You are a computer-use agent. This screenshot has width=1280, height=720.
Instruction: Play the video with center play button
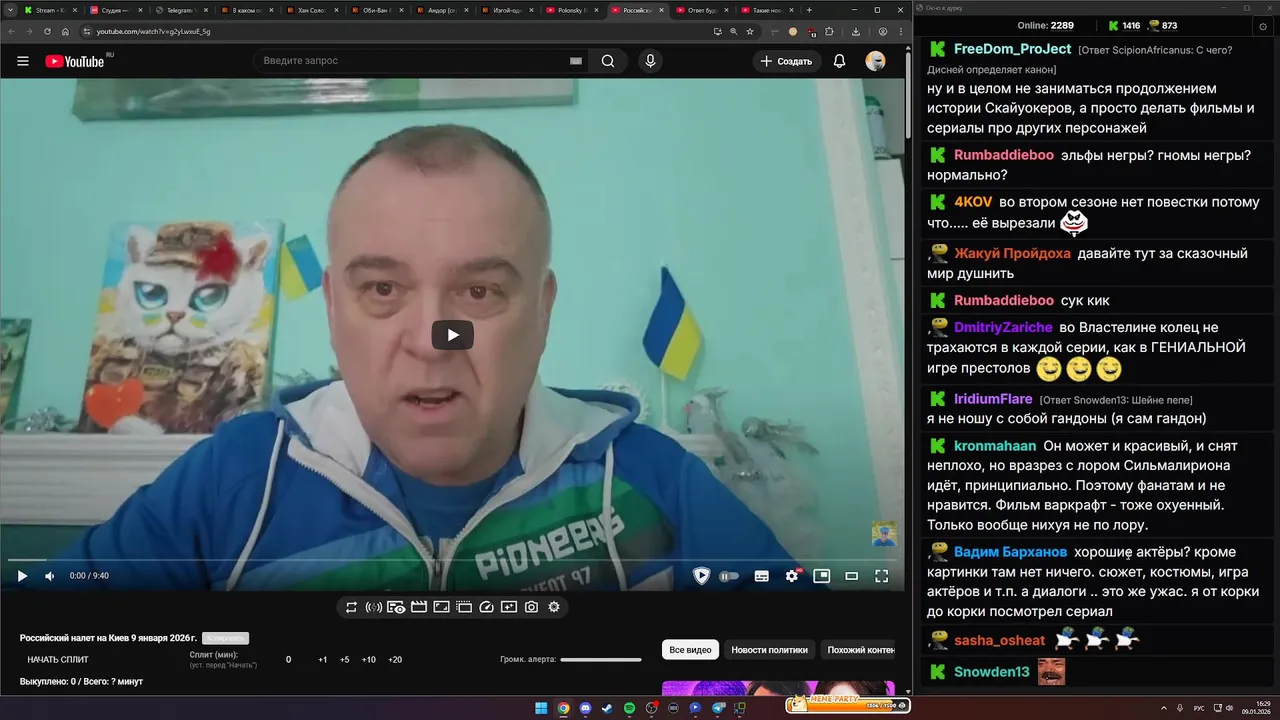click(452, 335)
